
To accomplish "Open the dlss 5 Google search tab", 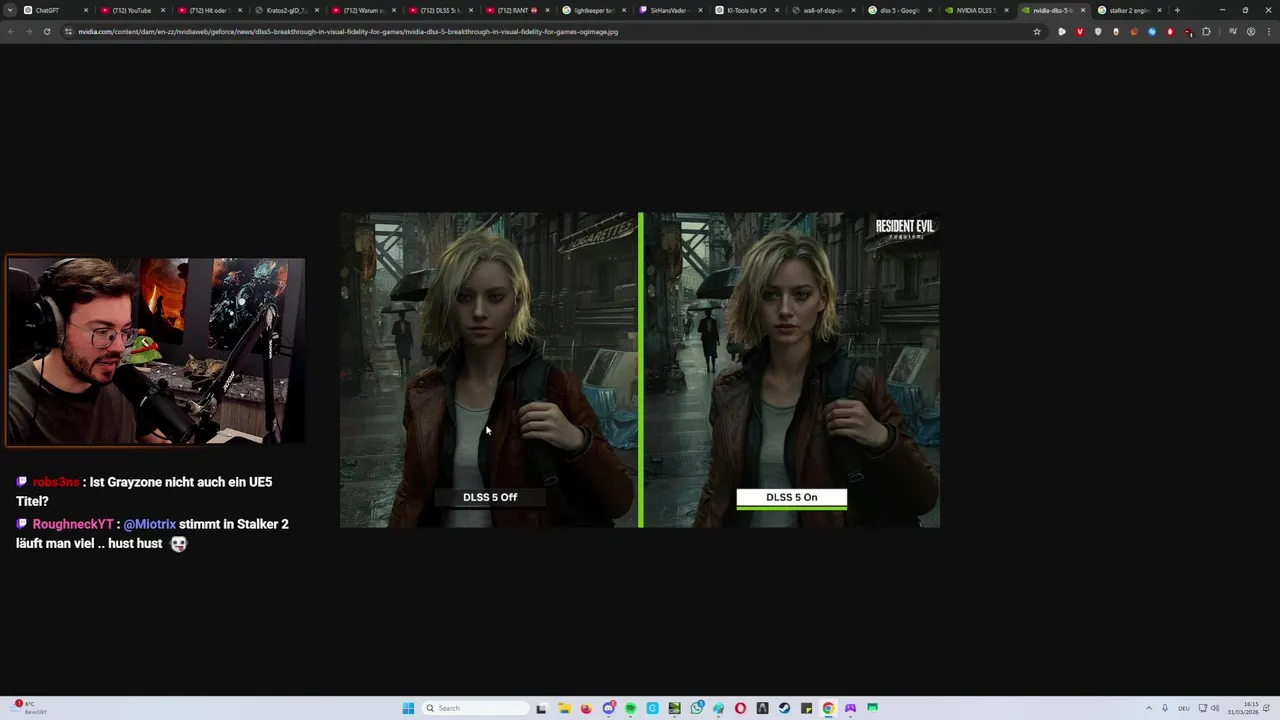I will click(898, 10).
